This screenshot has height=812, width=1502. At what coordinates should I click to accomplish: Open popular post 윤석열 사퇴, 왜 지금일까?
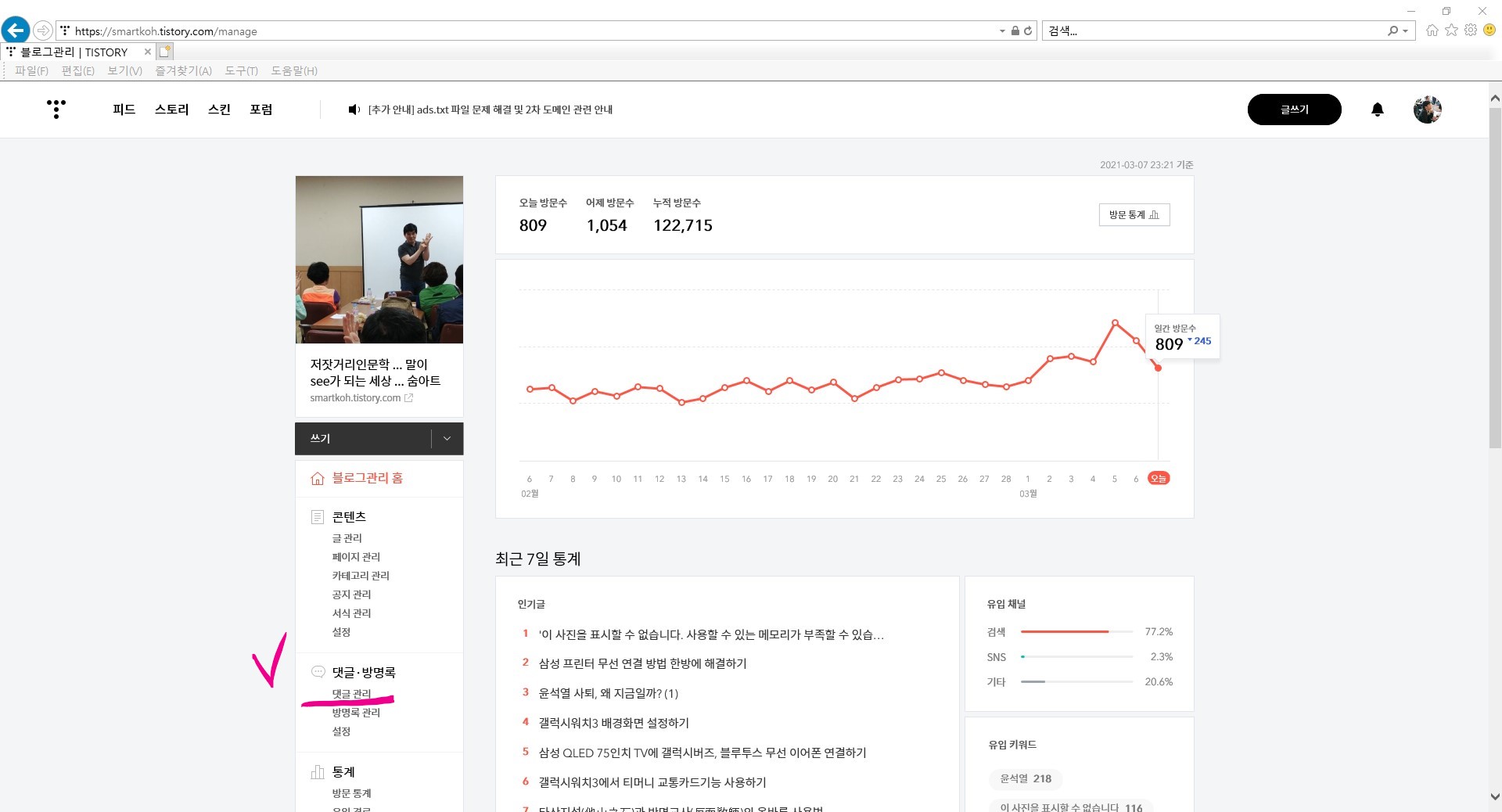coord(608,693)
